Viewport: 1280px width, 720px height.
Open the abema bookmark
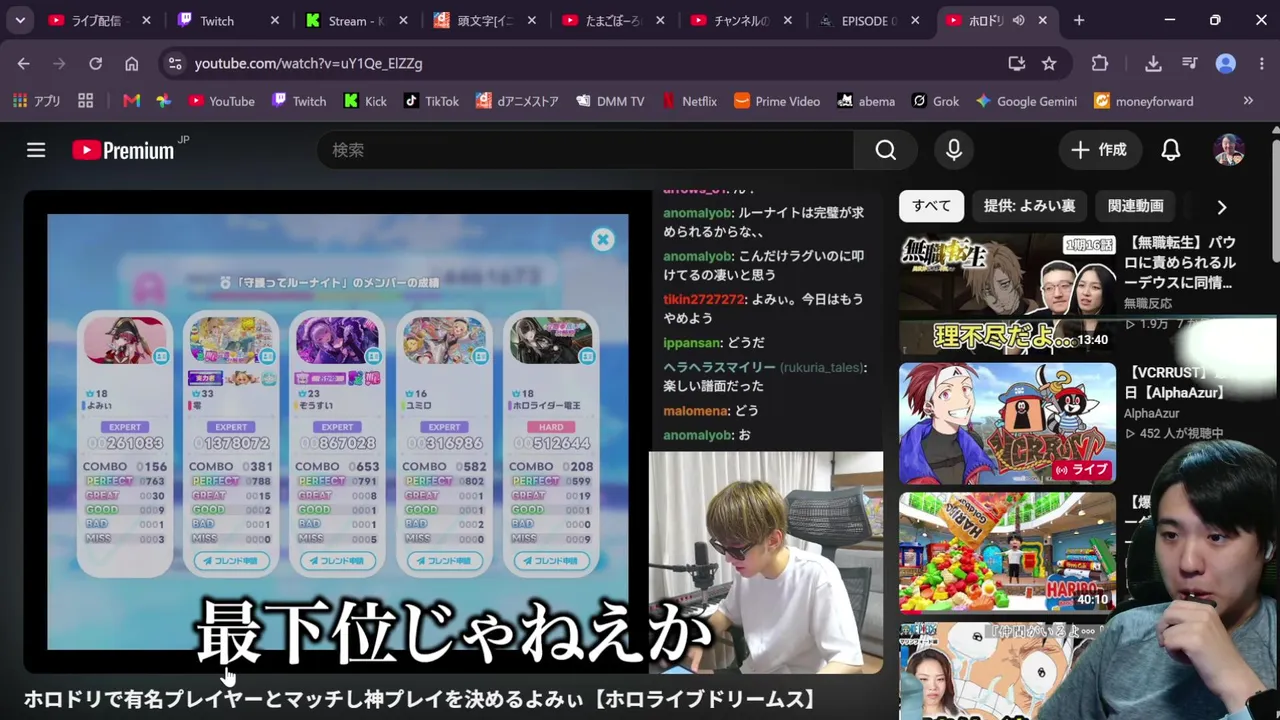click(866, 101)
